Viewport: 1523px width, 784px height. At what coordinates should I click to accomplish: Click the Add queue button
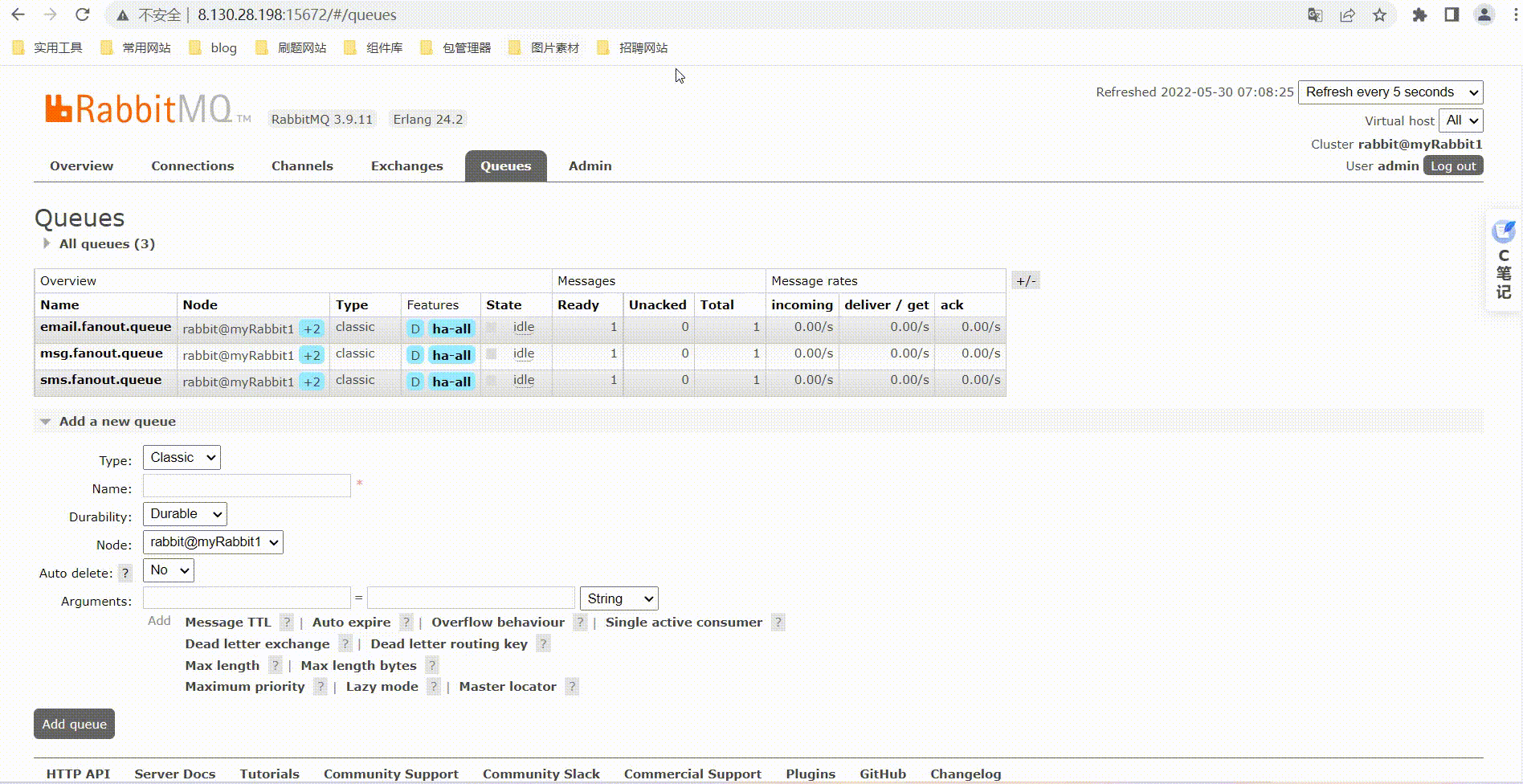(74, 724)
